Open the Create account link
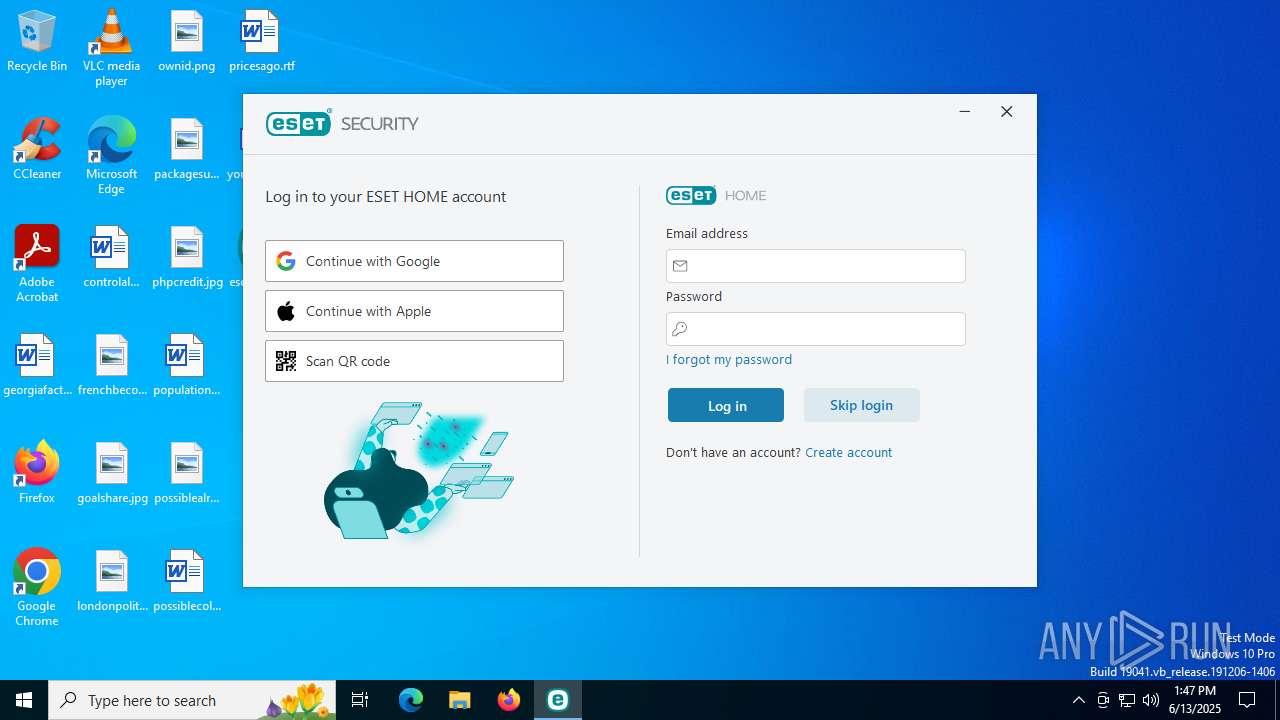The image size is (1280, 720). point(848,453)
